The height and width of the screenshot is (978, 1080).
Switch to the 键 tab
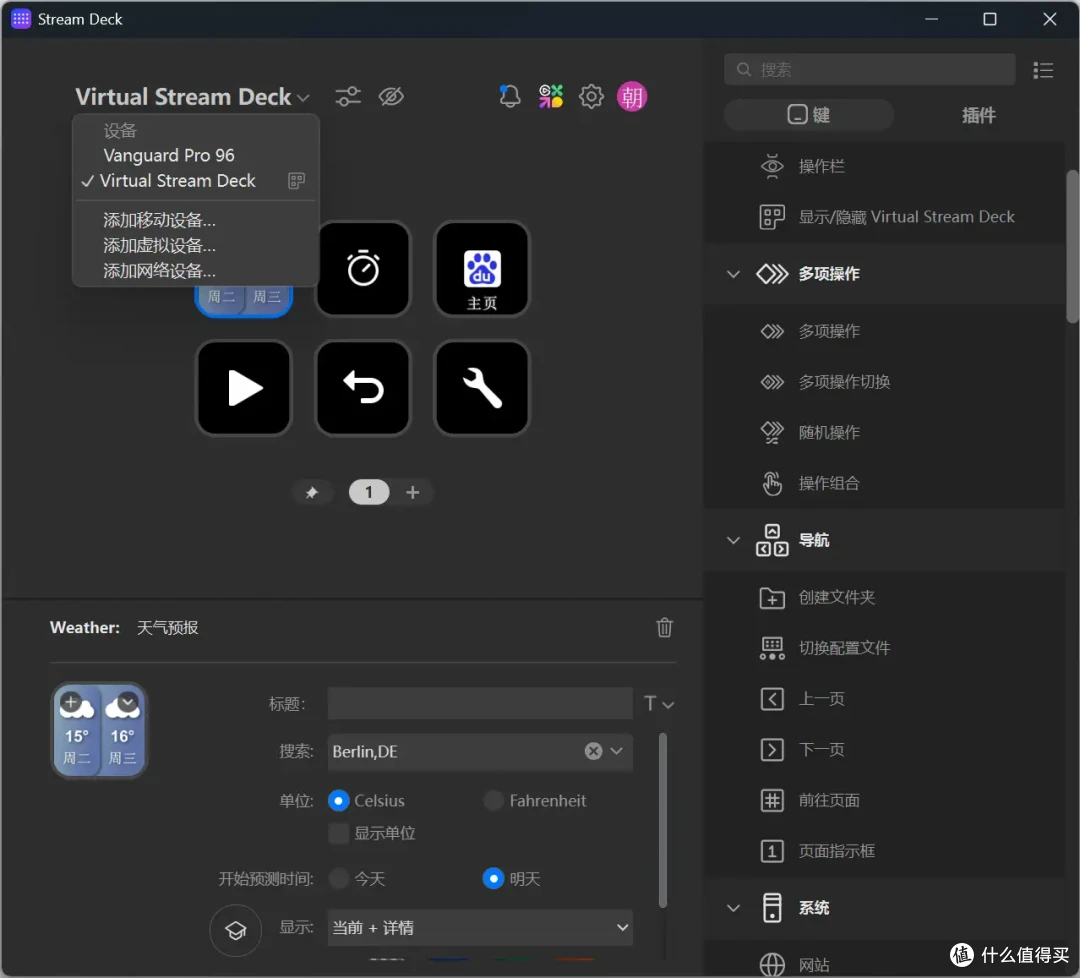coord(809,114)
